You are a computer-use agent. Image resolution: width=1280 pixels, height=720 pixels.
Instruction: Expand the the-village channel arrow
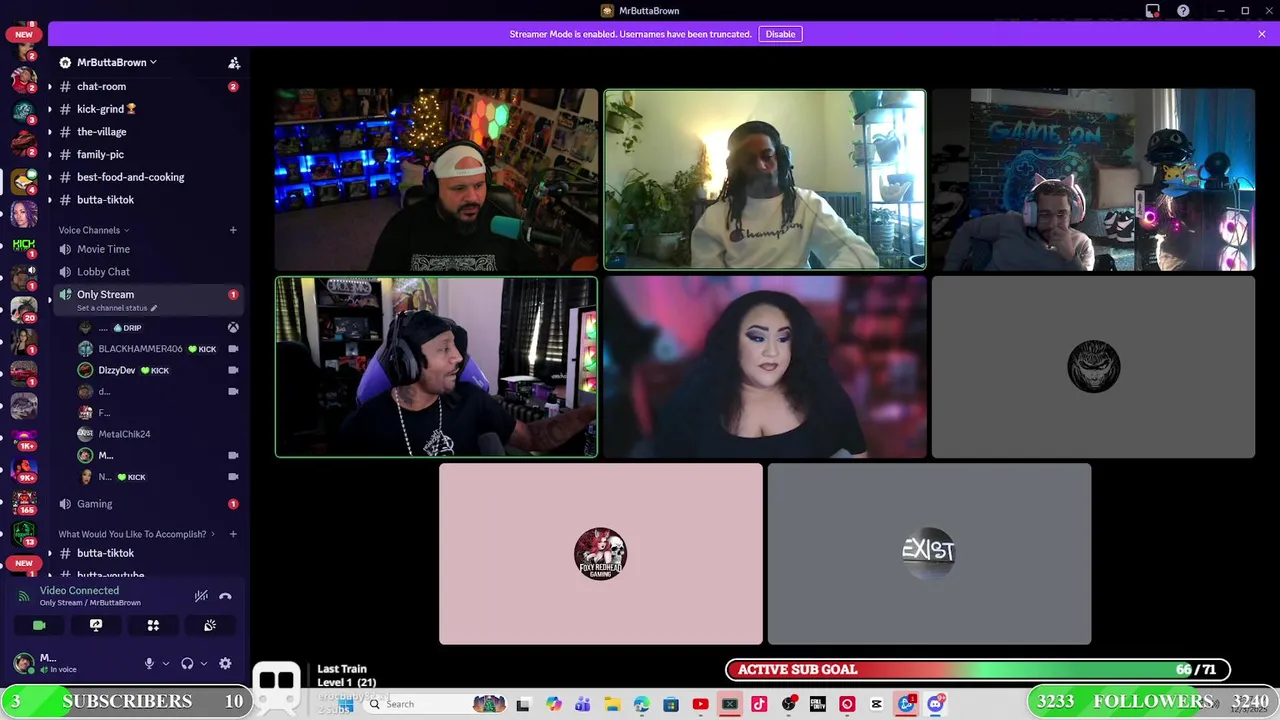click(49, 132)
